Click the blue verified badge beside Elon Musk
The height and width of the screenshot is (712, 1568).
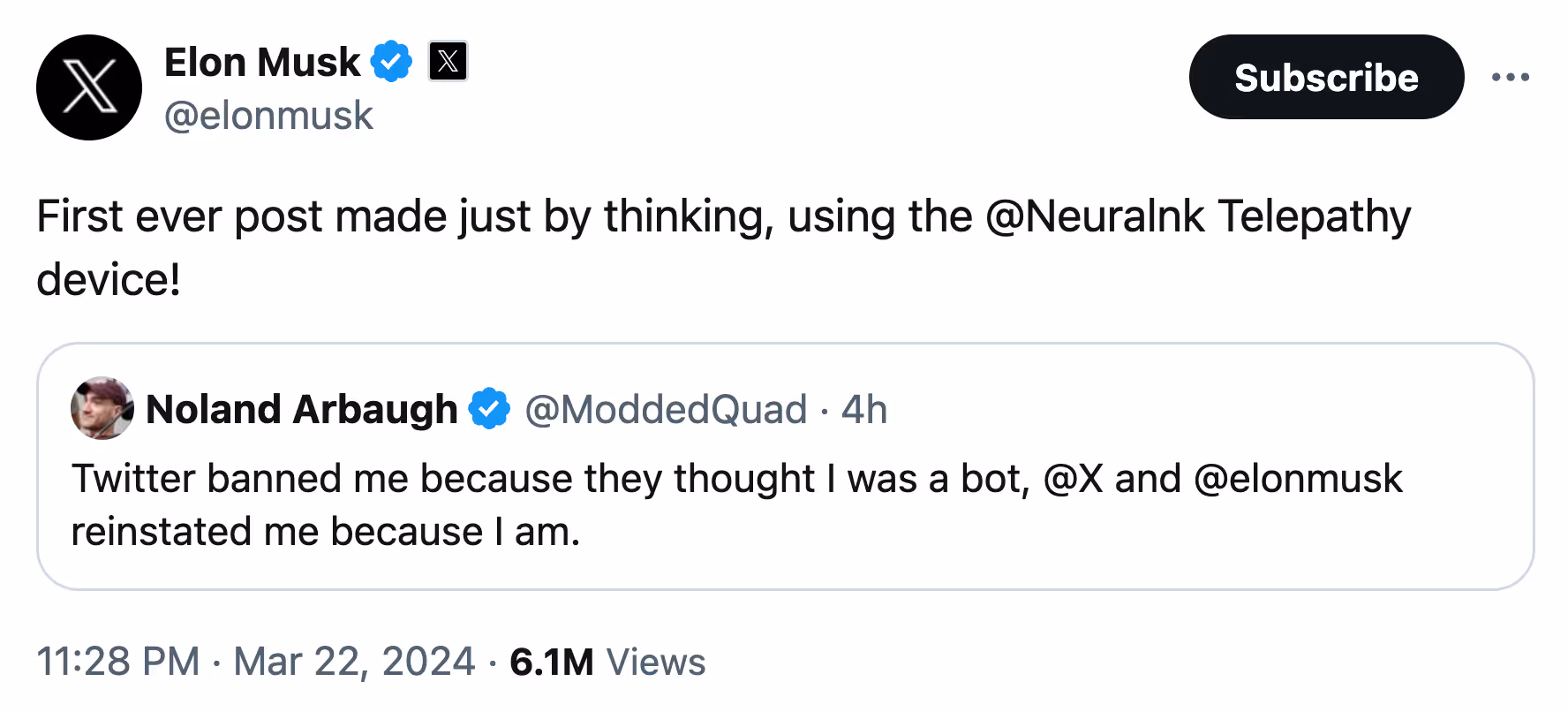pos(391,62)
